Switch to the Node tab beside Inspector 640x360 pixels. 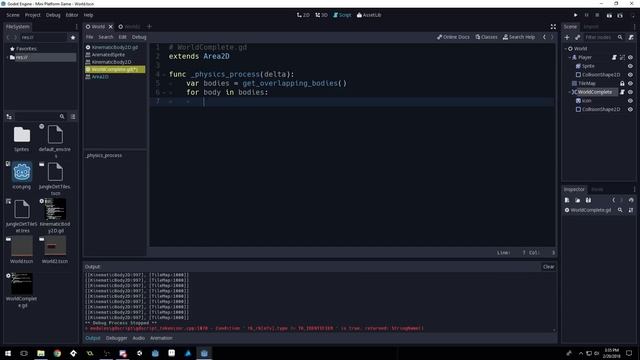tap(597, 189)
